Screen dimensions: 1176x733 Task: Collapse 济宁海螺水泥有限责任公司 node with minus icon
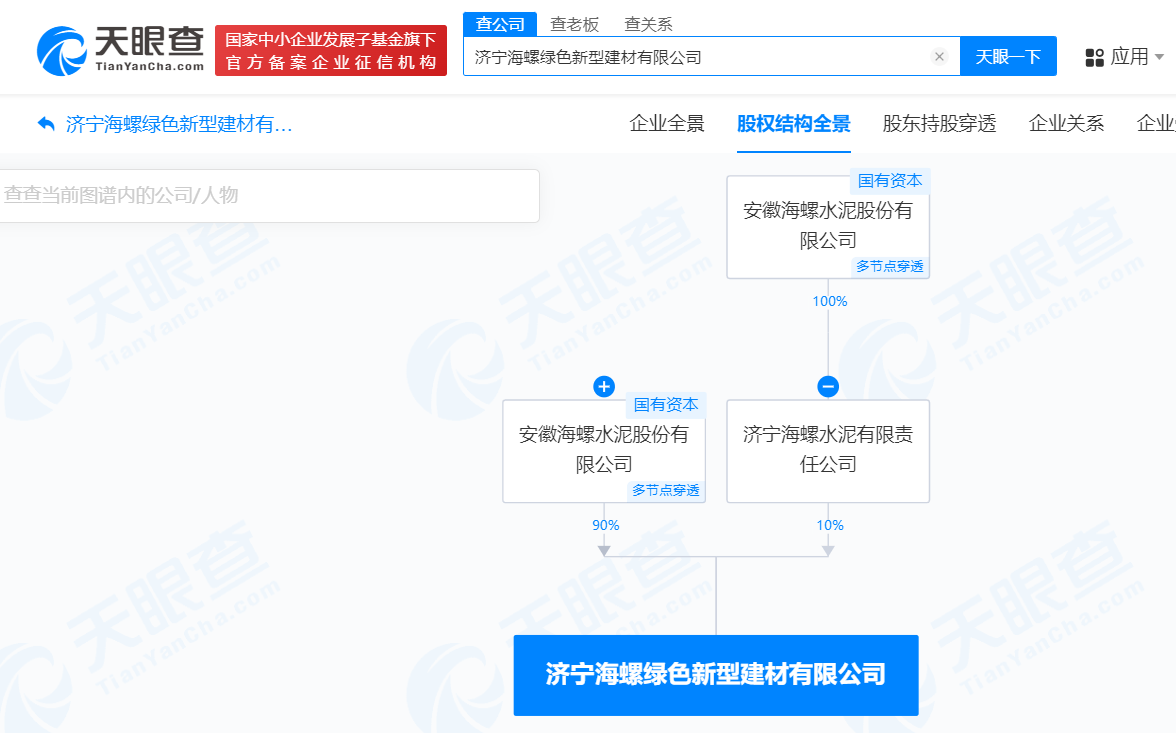[828, 386]
